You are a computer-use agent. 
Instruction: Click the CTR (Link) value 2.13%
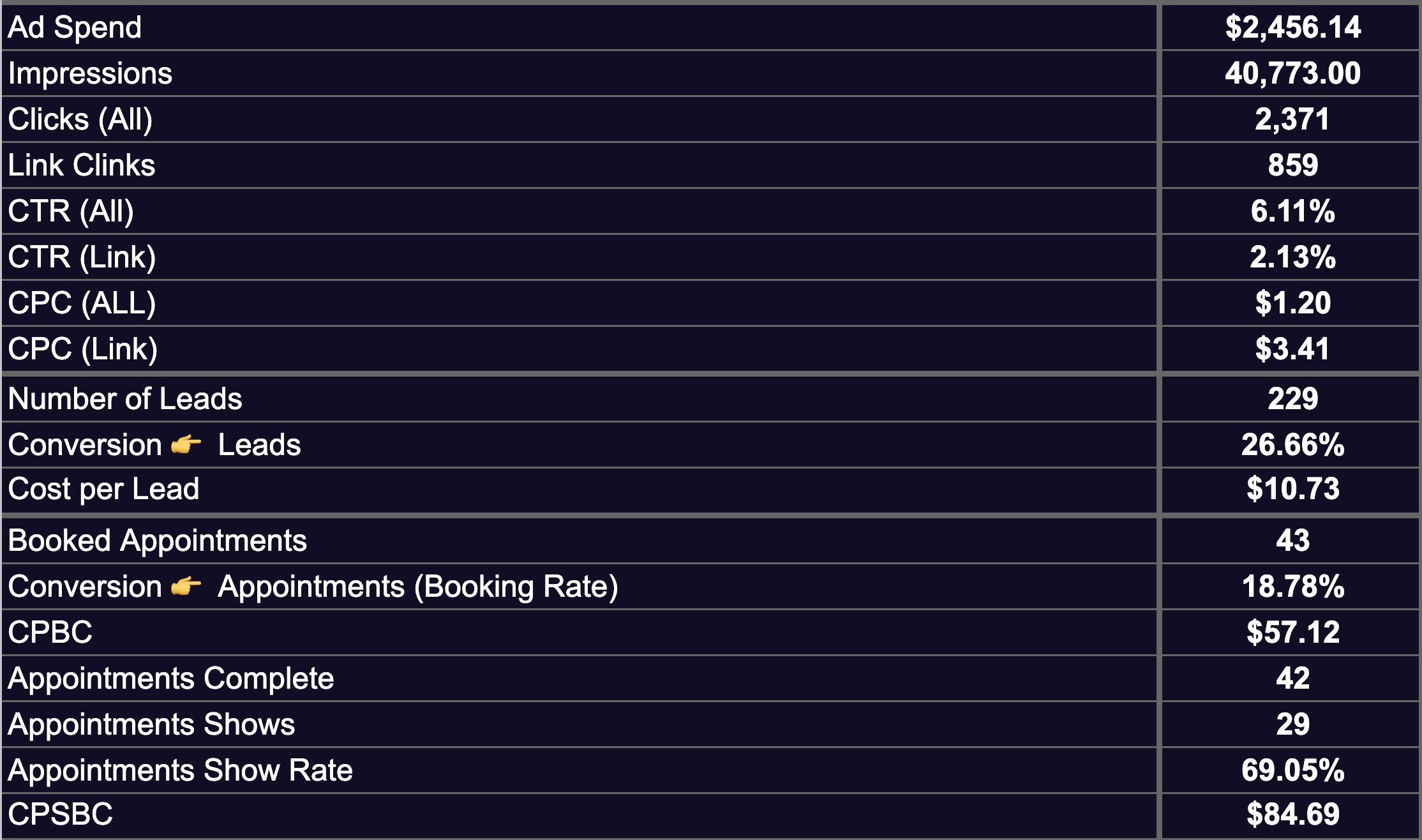(x=1292, y=257)
